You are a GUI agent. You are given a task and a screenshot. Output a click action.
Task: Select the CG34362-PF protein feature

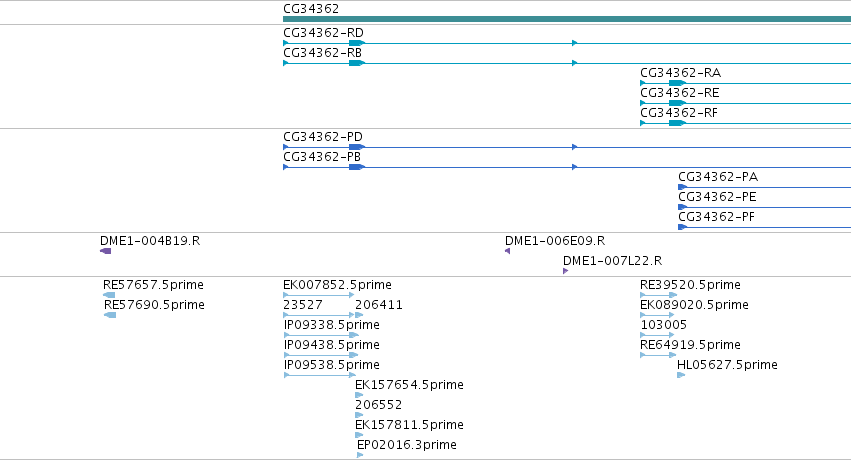coord(764,227)
